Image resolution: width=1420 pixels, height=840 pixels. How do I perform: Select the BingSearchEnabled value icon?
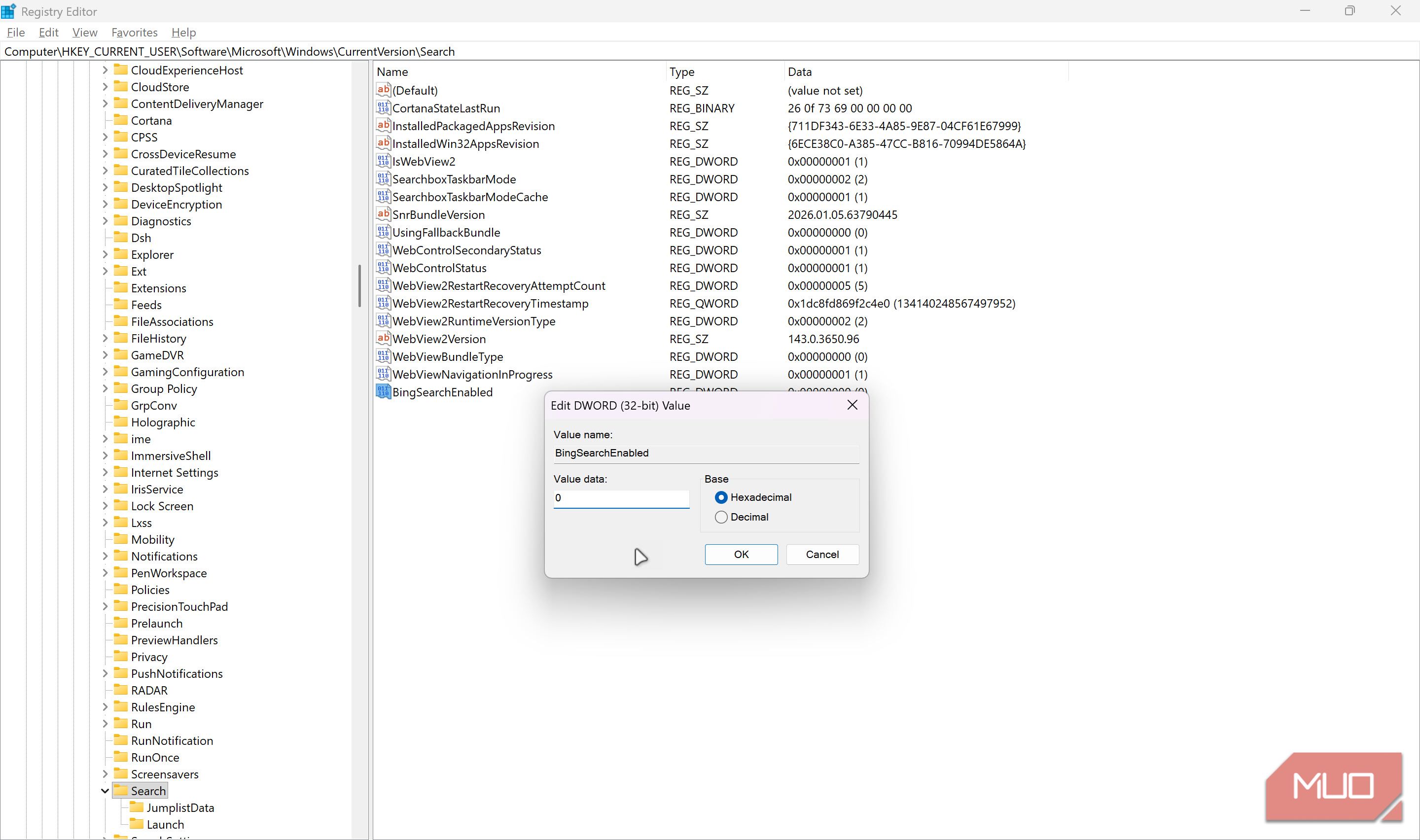[383, 392]
